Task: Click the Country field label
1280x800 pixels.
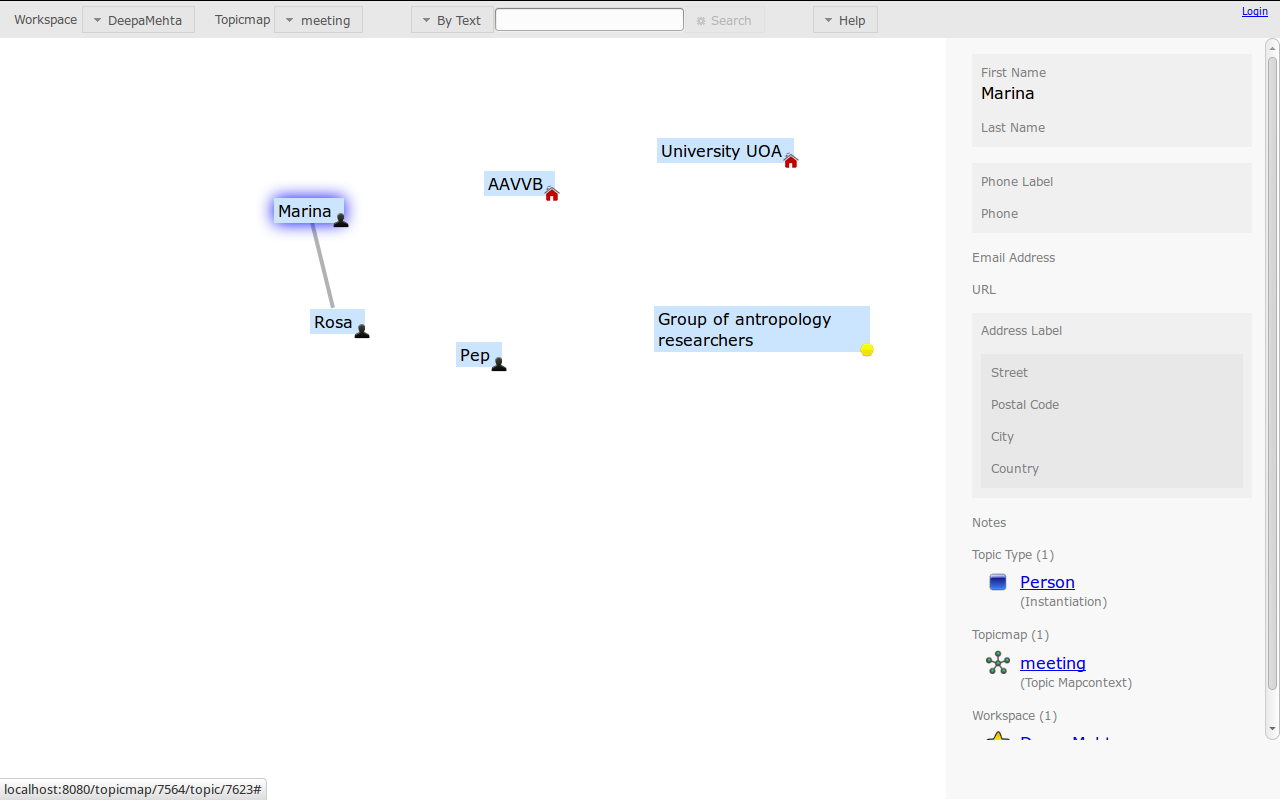Action: point(1015,469)
